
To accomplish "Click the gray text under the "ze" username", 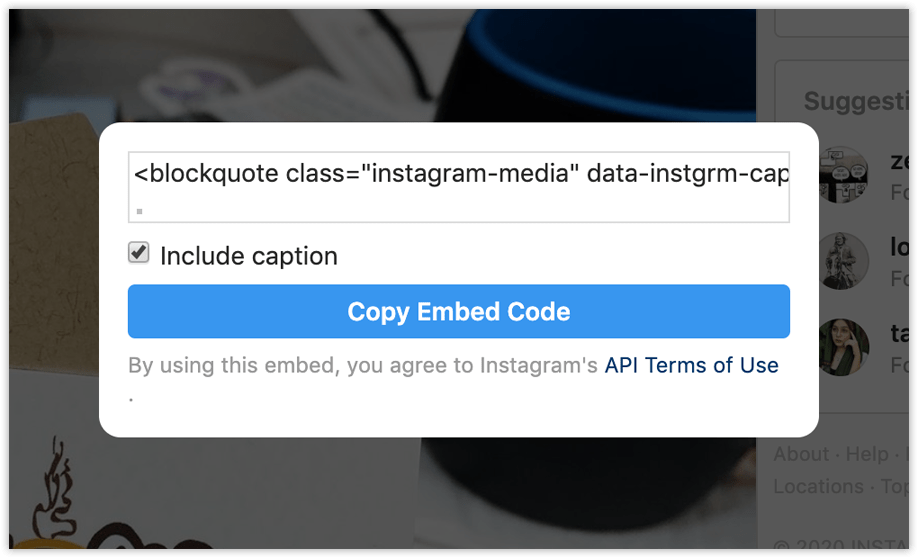I will 899,192.
